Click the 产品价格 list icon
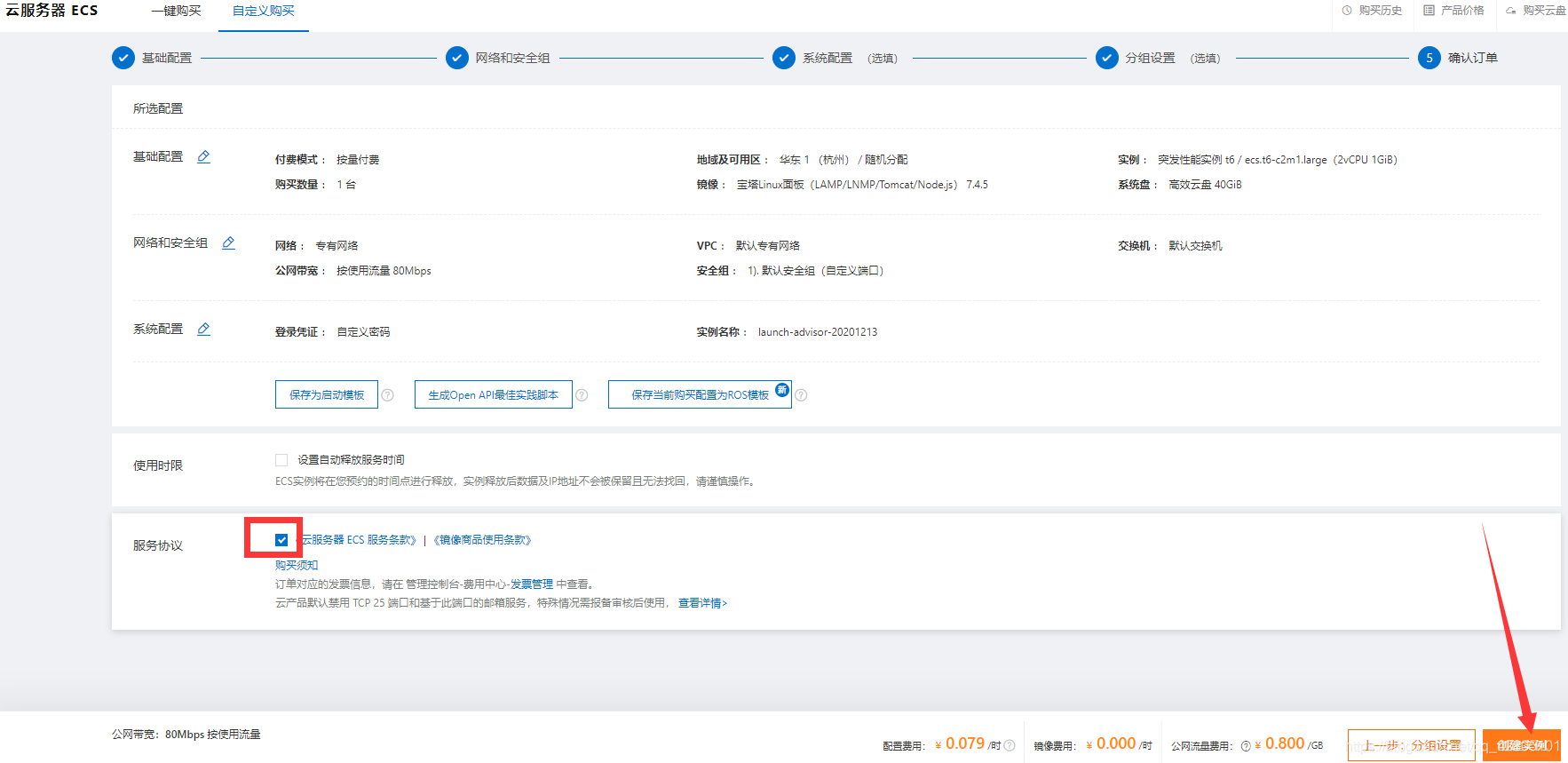Image resolution: width=1568 pixels, height=763 pixels. [1429, 11]
